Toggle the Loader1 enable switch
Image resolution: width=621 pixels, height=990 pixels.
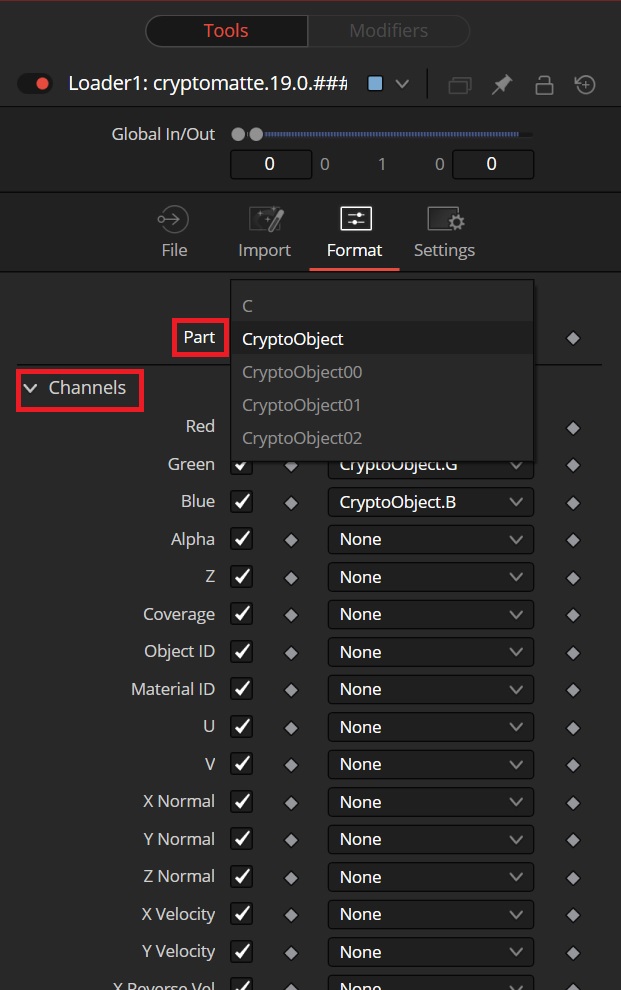(34, 83)
